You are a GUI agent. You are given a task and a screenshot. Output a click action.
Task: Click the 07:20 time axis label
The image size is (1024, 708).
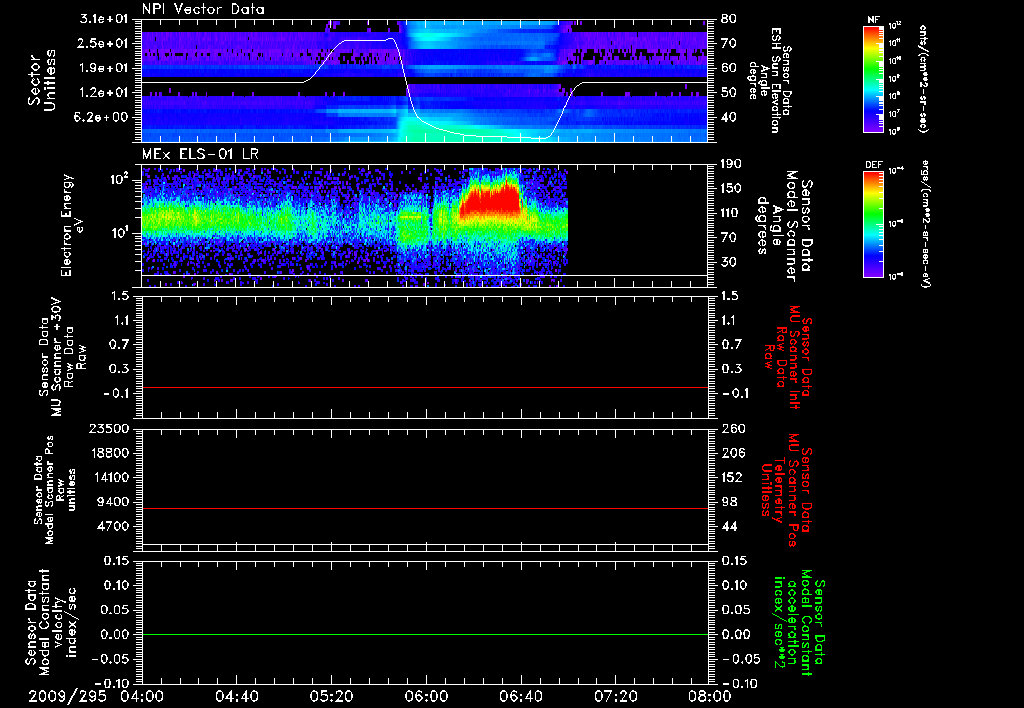(615, 696)
